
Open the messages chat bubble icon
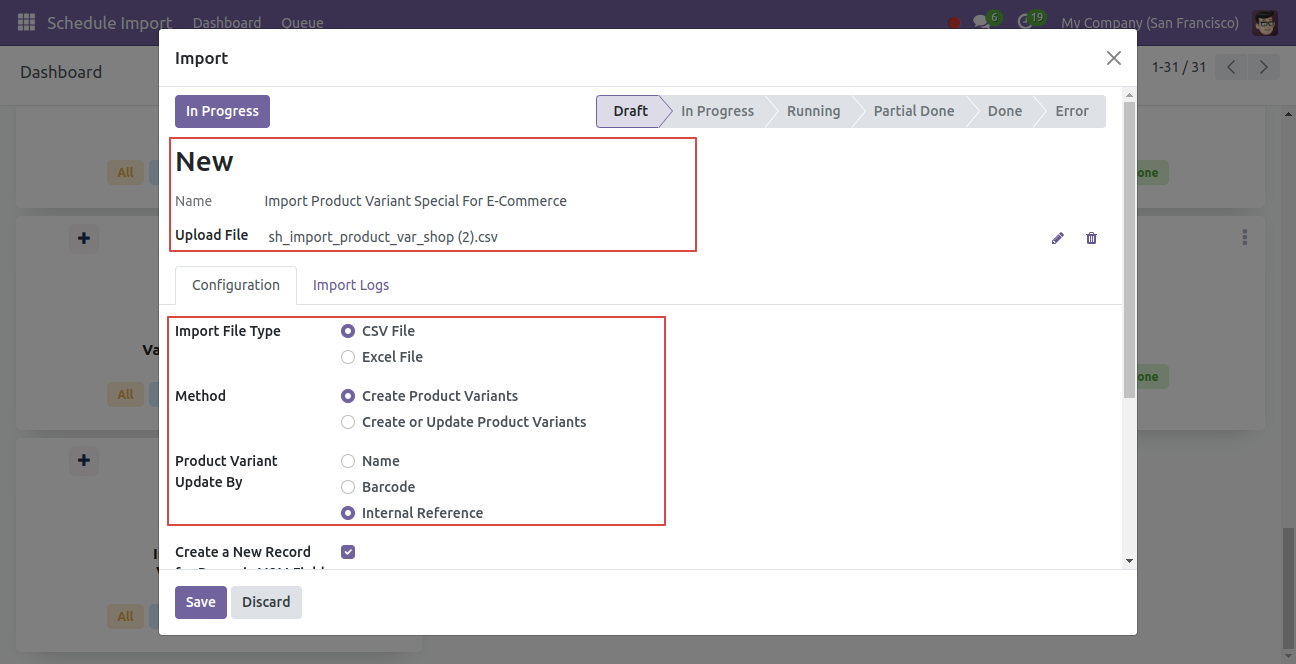[981, 22]
